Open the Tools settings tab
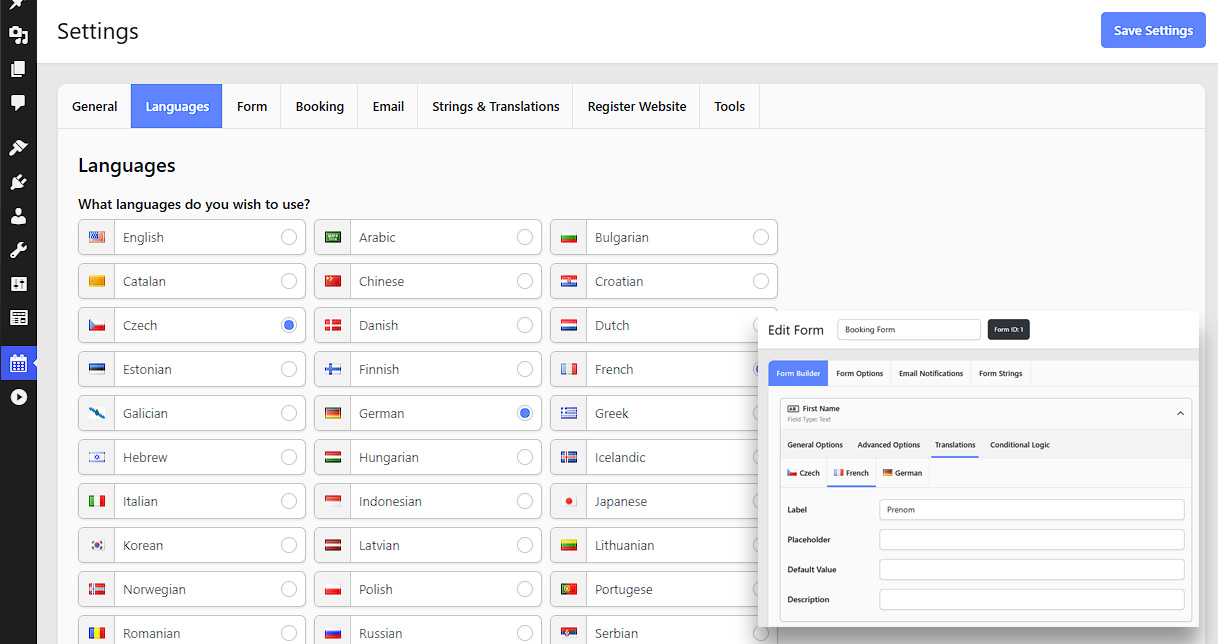The height and width of the screenshot is (644, 1218). (x=730, y=106)
